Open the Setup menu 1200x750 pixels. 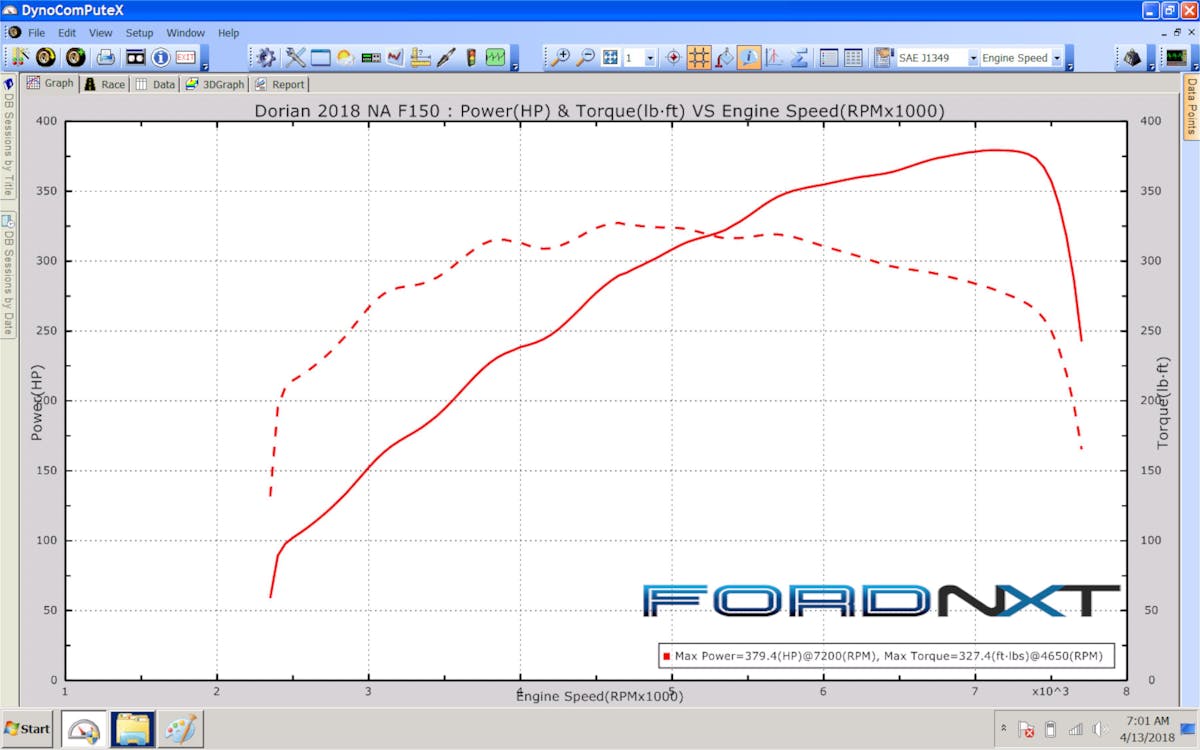[139, 33]
